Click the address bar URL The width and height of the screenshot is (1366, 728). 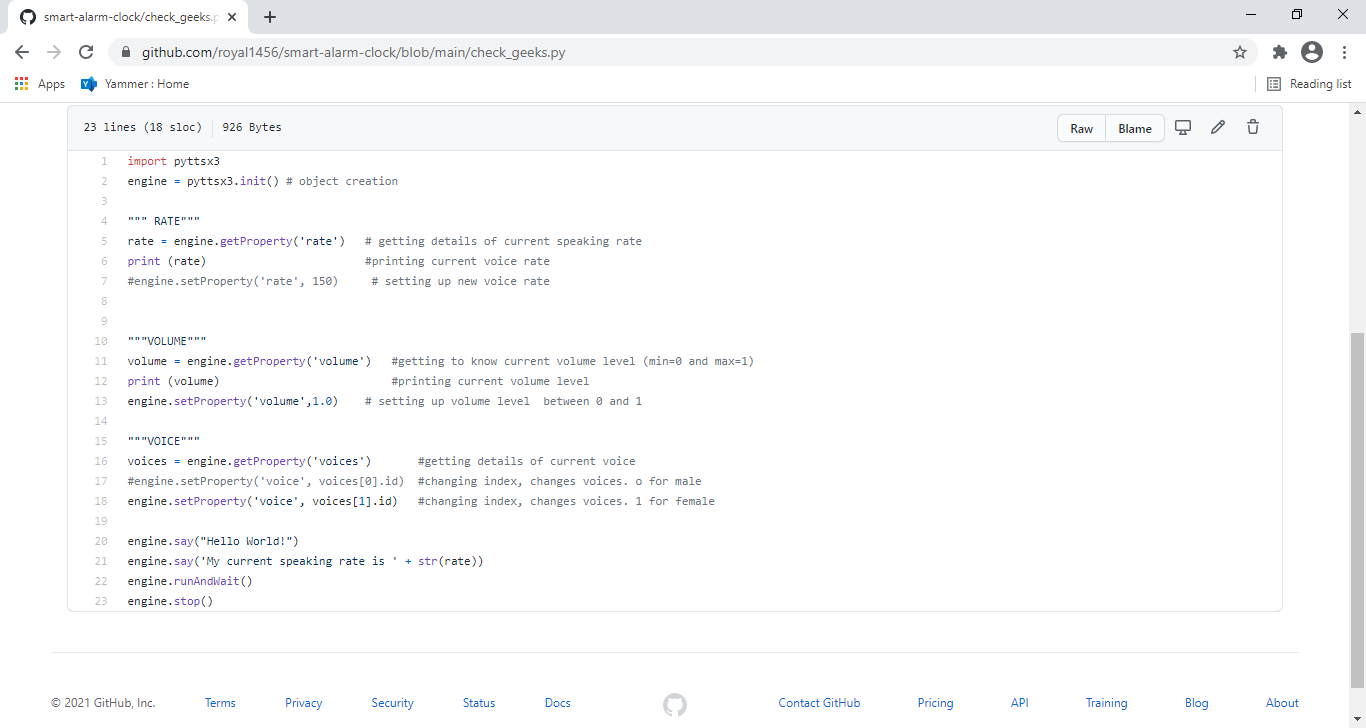click(353, 52)
